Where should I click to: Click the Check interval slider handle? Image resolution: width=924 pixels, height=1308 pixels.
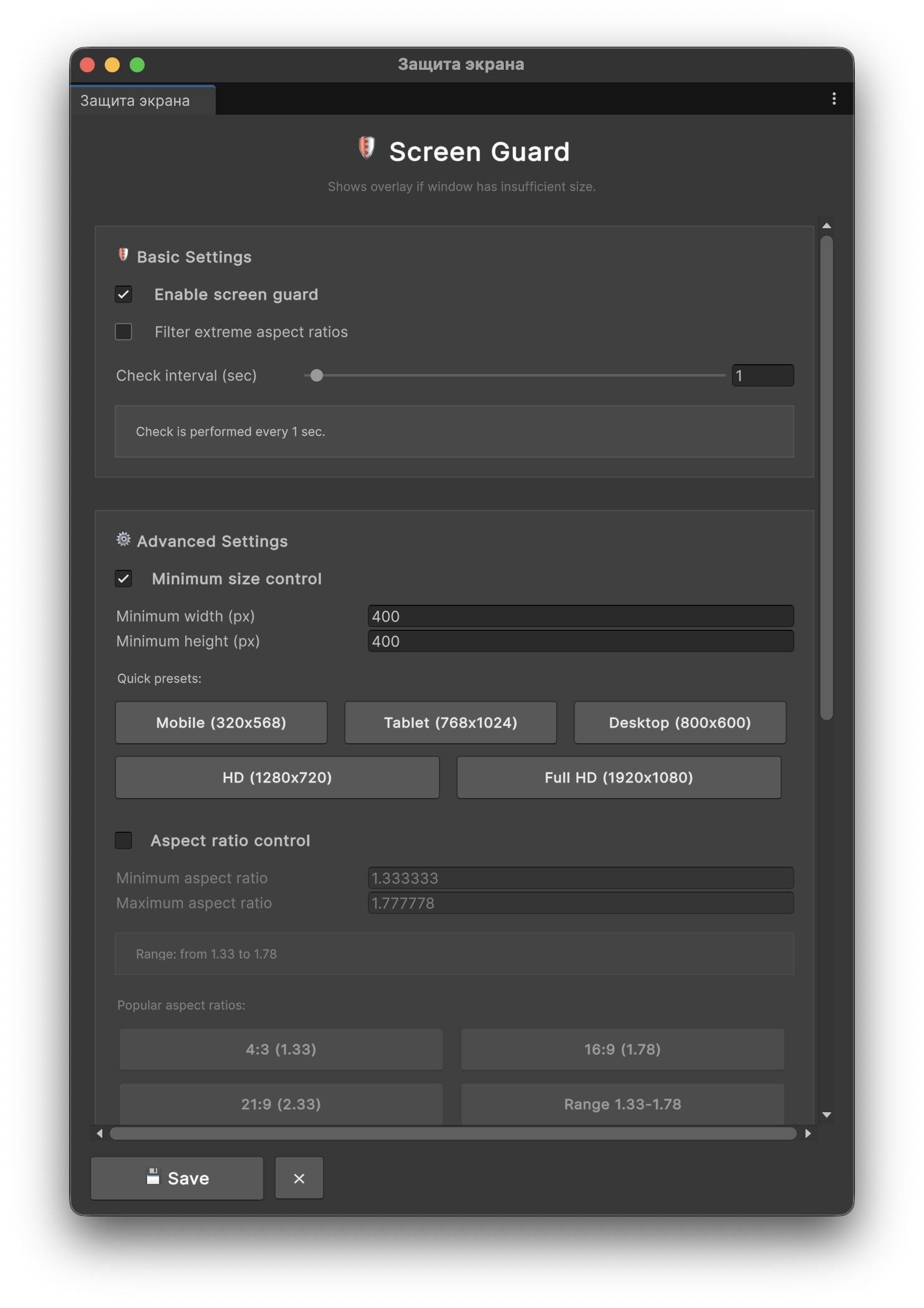(x=317, y=375)
